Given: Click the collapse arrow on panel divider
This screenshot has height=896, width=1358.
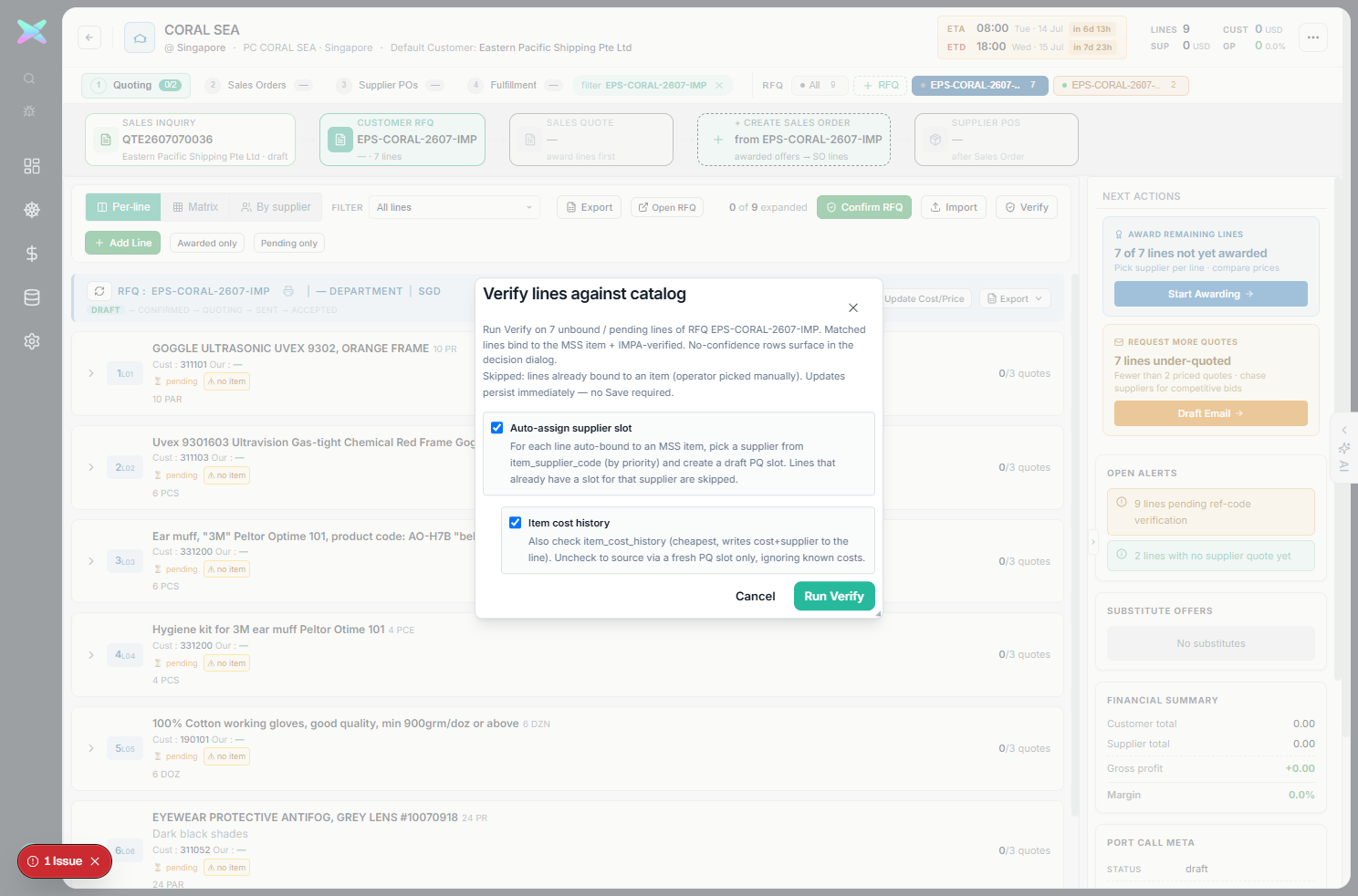Looking at the screenshot, I should coord(1093,541).
